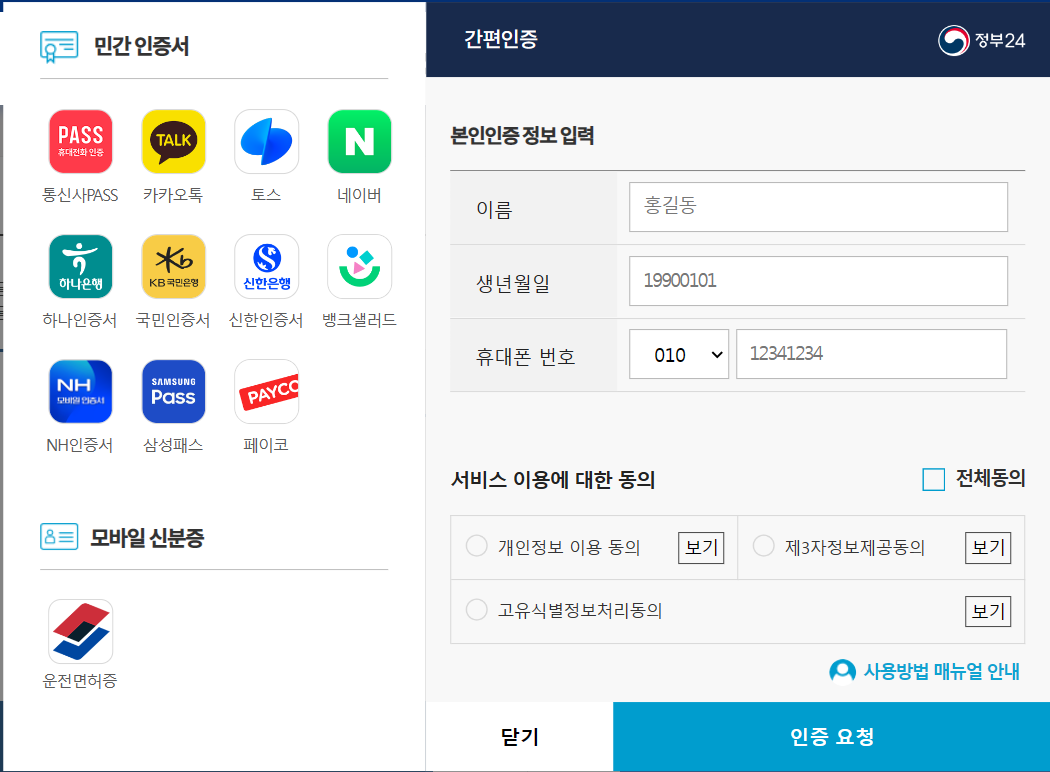Image resolution: width=1050 pixels, height=772 pixels.
Task: Choose the 네이버 green N icon
Action: tap(360, 141)
